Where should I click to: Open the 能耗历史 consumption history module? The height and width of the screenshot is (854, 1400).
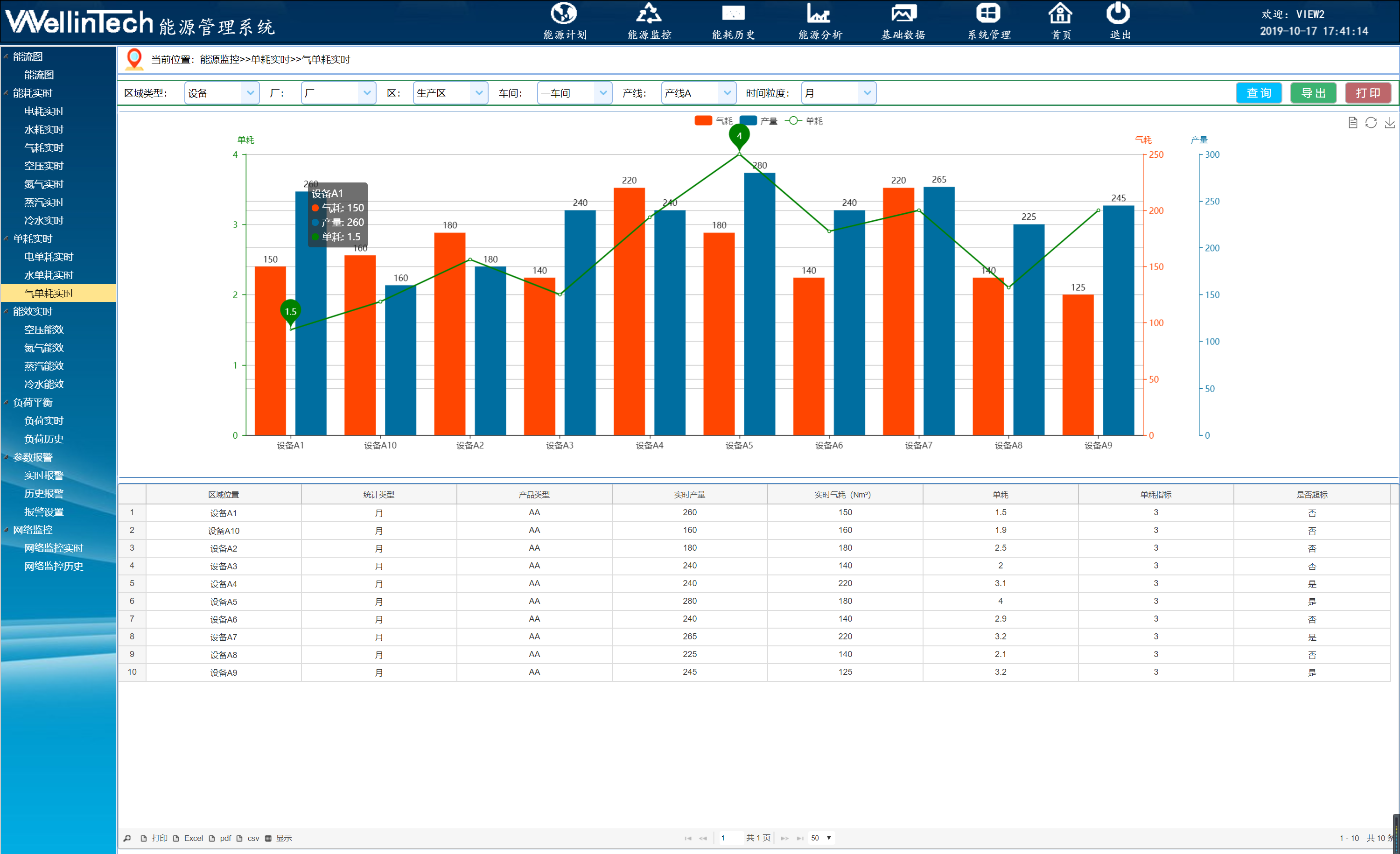733,21
